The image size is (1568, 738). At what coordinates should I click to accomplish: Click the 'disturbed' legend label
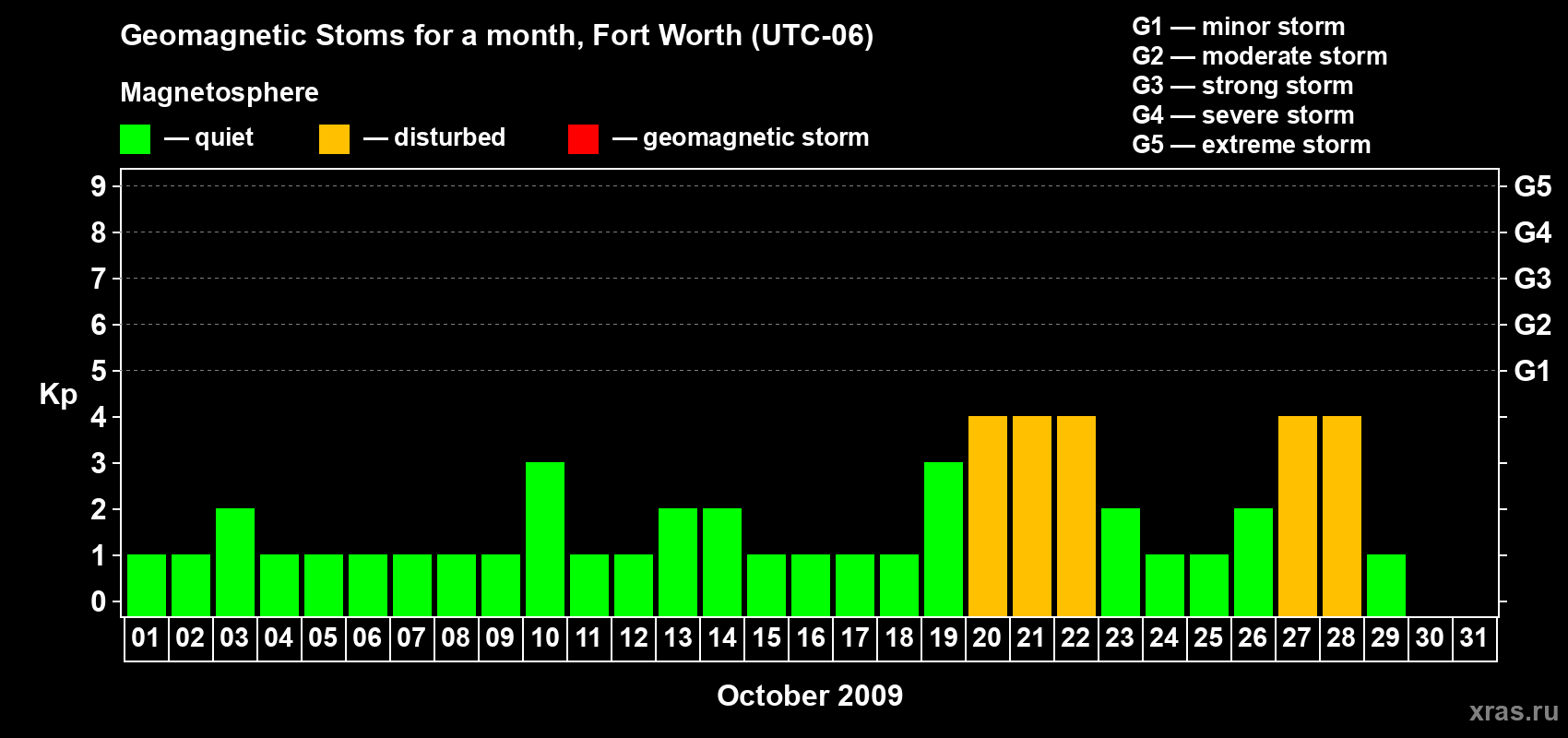click(x=450, y=137)
